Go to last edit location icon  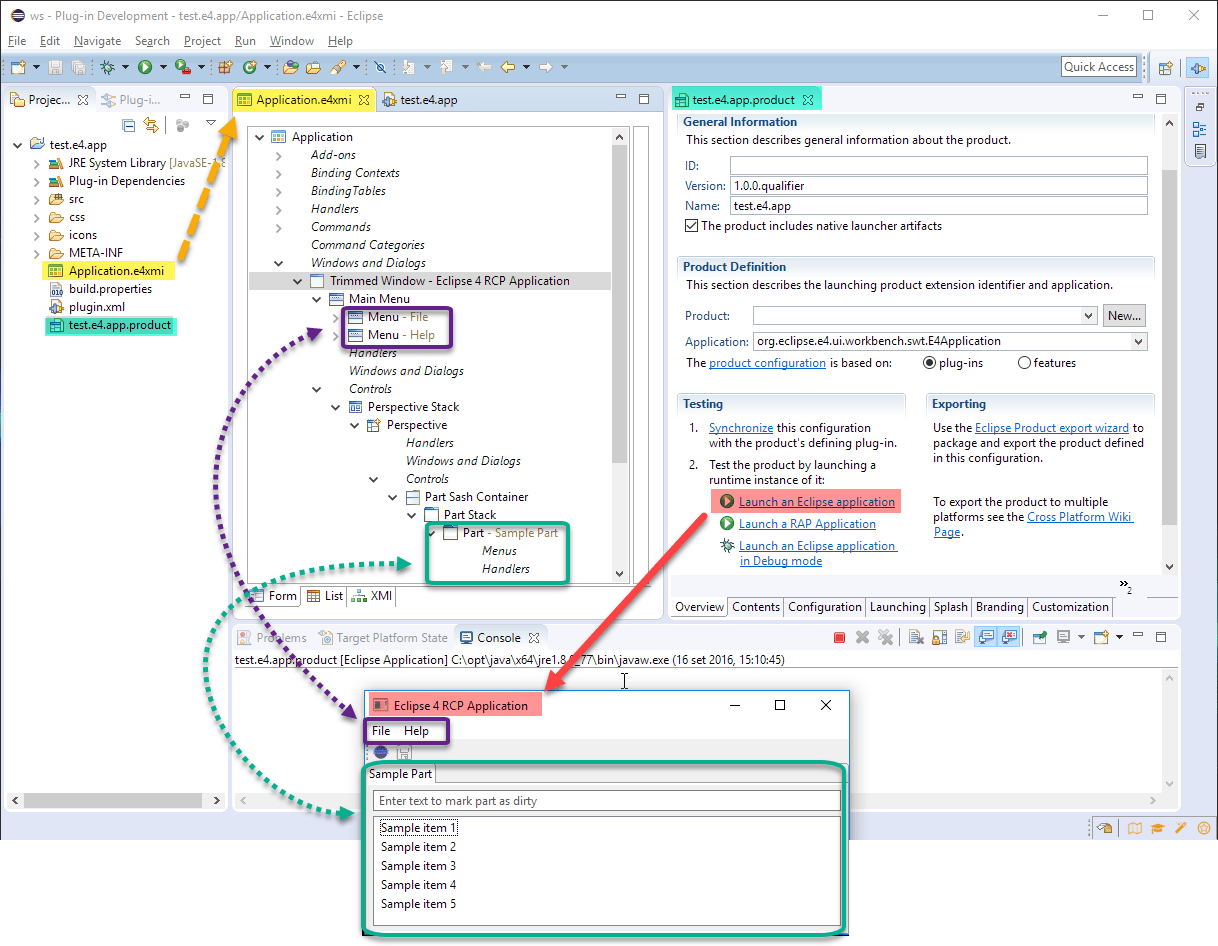pos(485,67)
